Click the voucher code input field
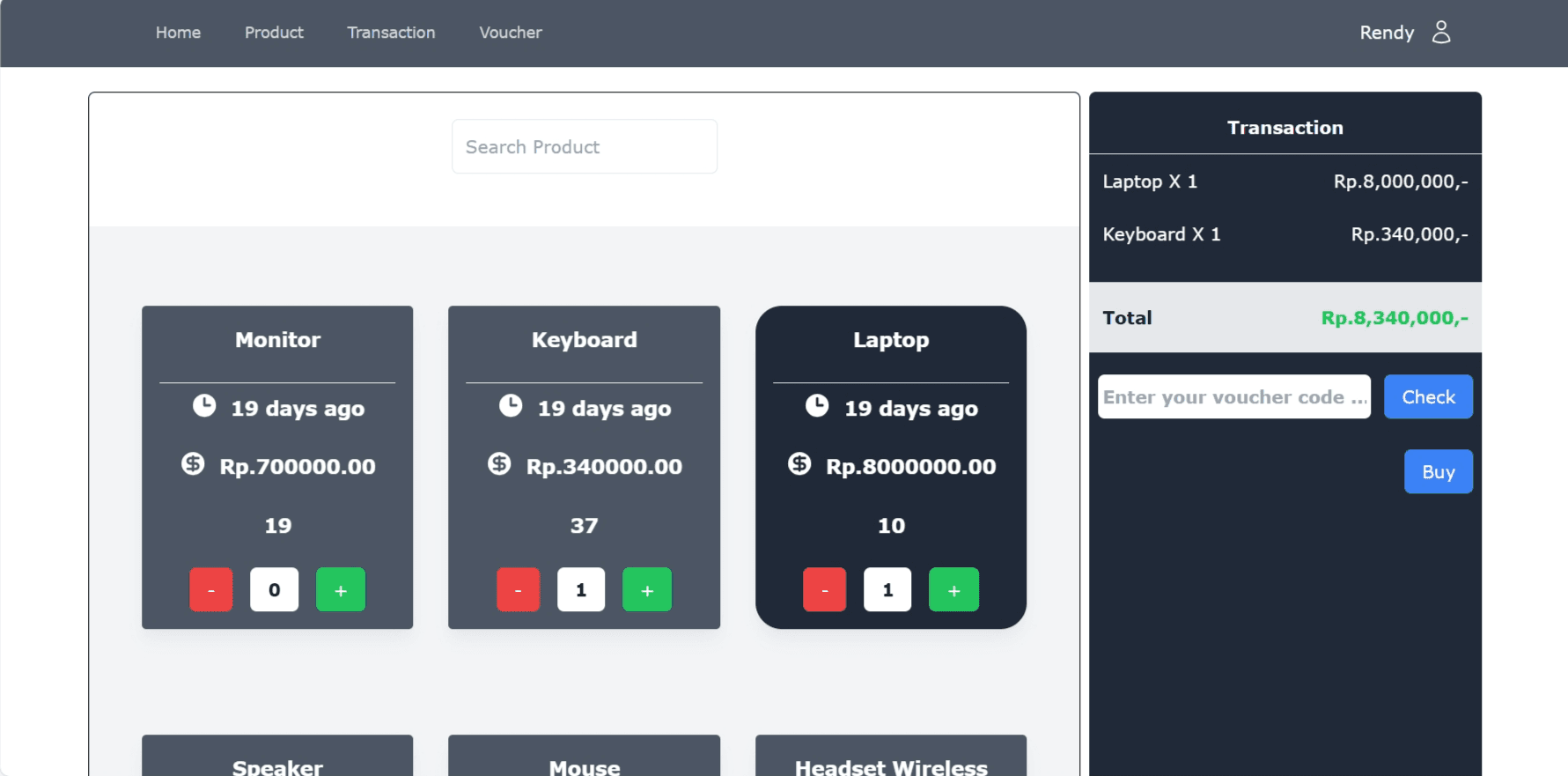 1233,397
